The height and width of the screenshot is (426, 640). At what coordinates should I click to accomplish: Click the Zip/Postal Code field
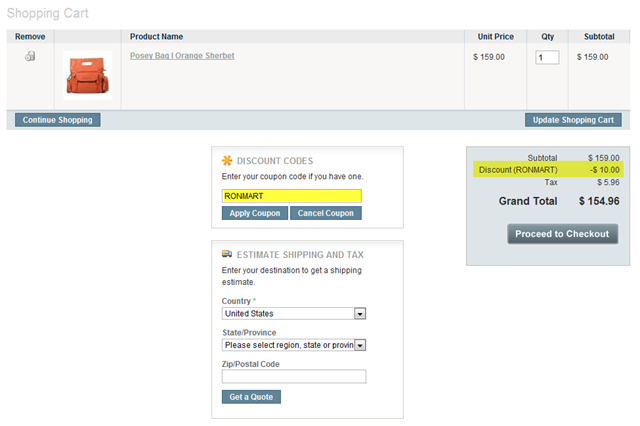point(294,377)
